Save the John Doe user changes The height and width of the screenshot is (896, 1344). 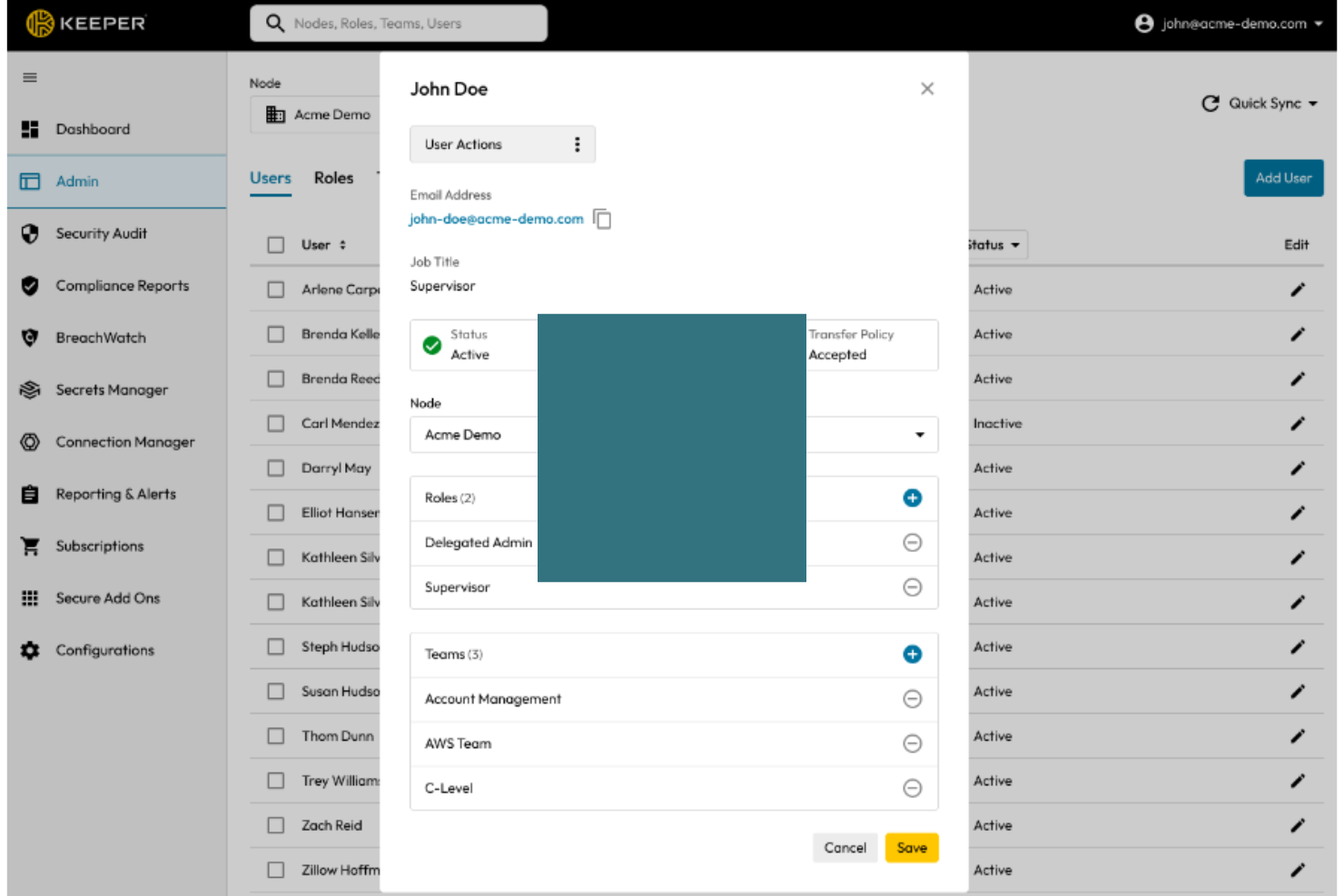912,848
